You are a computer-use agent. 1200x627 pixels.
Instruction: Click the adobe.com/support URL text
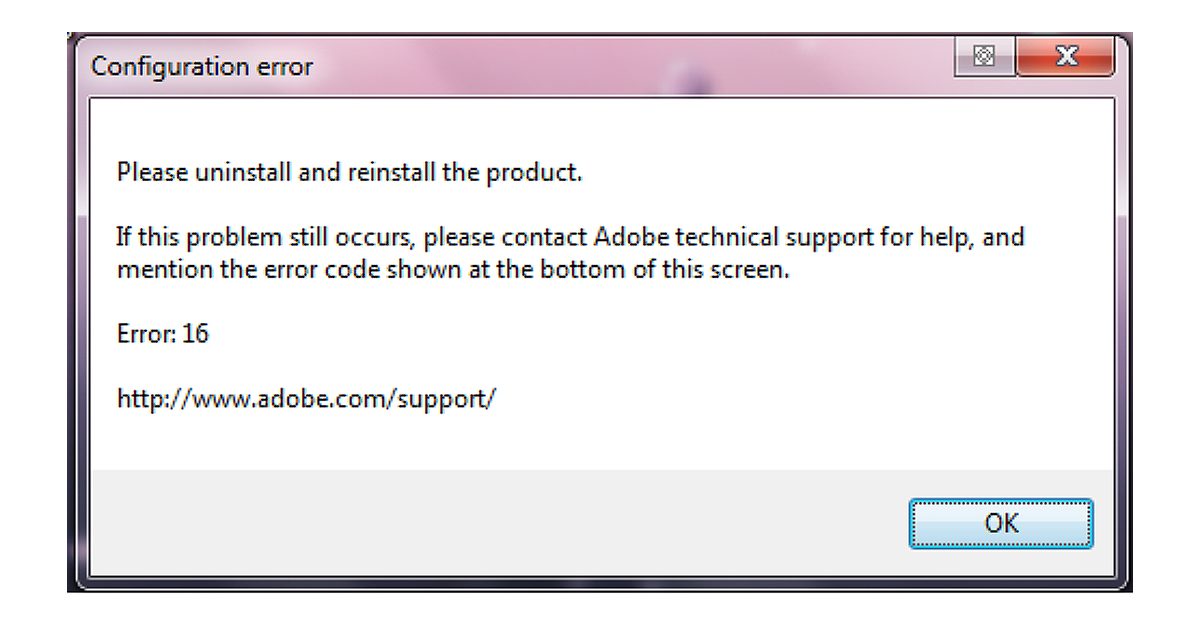(x=306, y=399)
